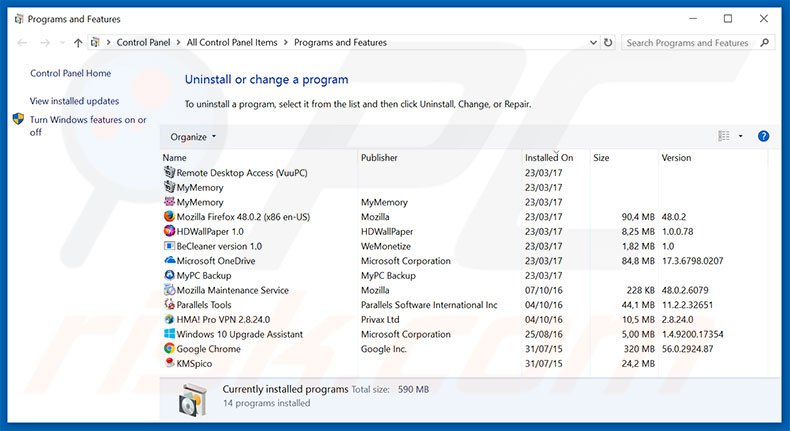Click the Google Chrome program icon
790x431 pixels.
(169, 348)
